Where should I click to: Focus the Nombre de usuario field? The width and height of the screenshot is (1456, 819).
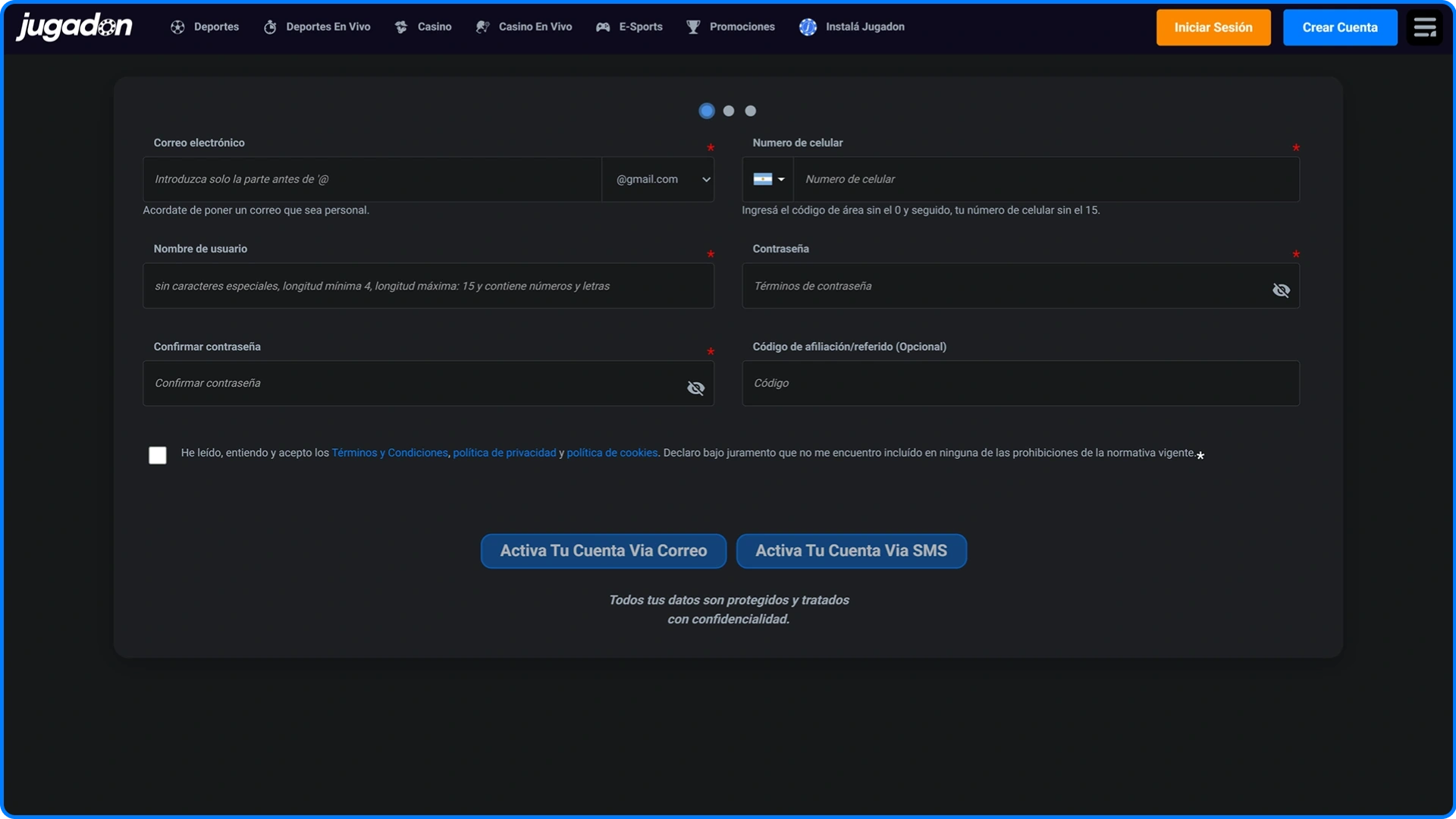tap(428, 286)
